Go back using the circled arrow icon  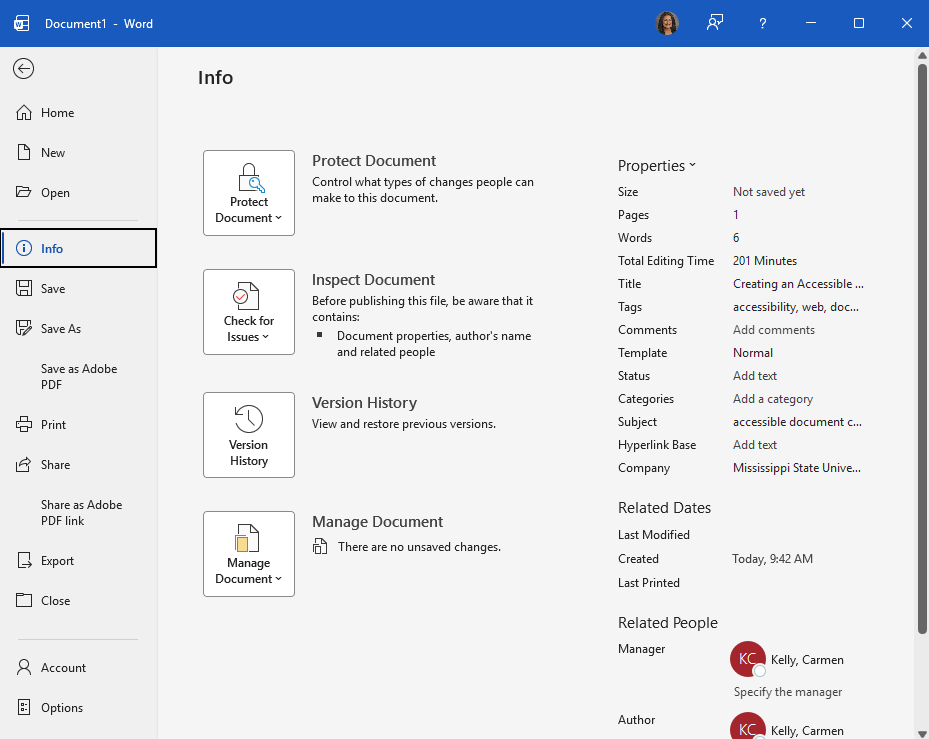click(24, 69)
